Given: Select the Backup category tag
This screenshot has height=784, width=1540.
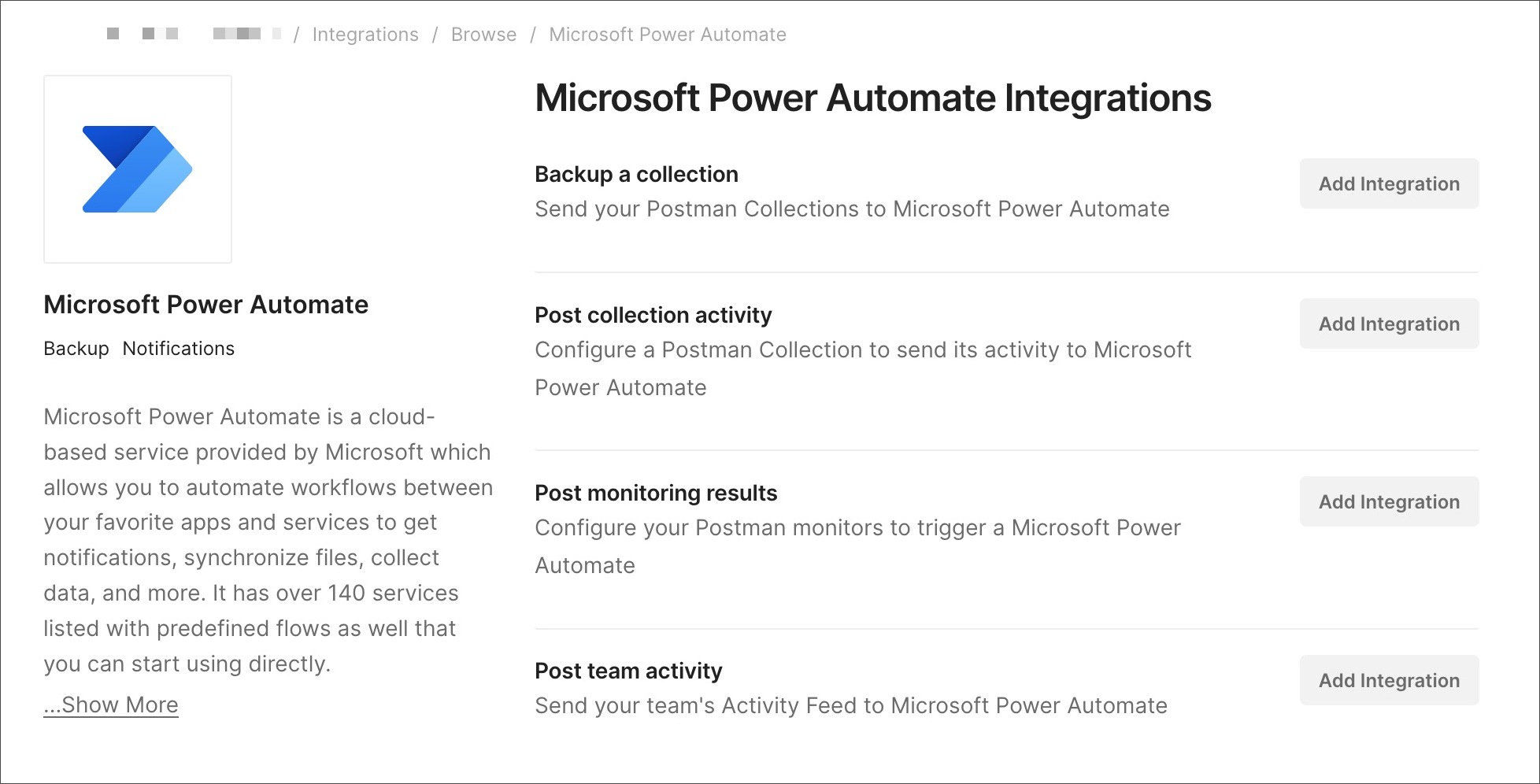Looking at the screenshot, I should (x=76, y=348).
